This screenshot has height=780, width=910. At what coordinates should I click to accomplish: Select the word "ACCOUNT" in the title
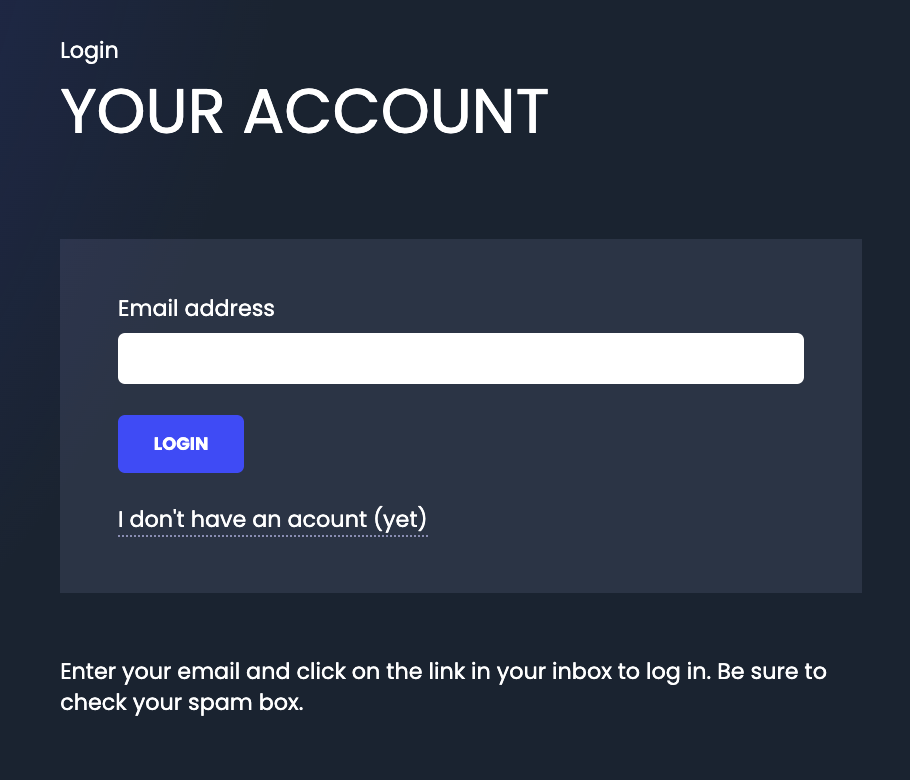tap(396, 111)
